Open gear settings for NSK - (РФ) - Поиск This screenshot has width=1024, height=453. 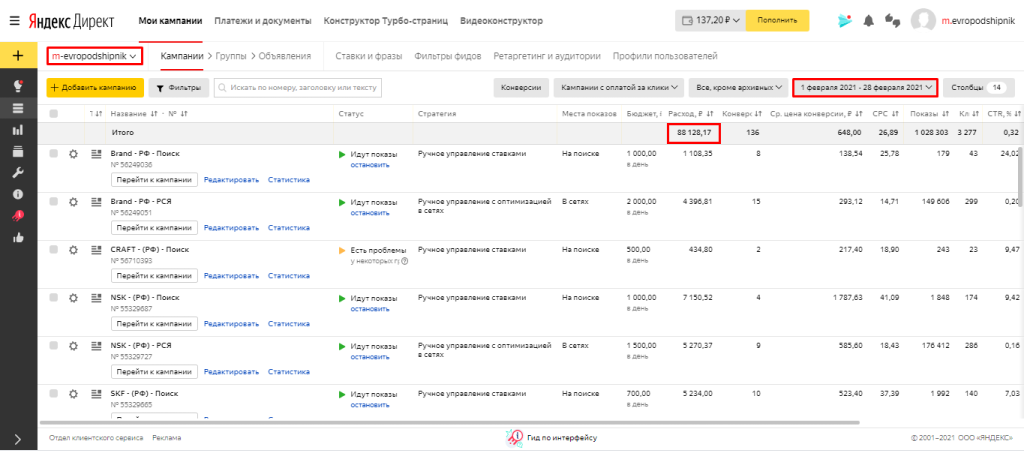[73, 298]
